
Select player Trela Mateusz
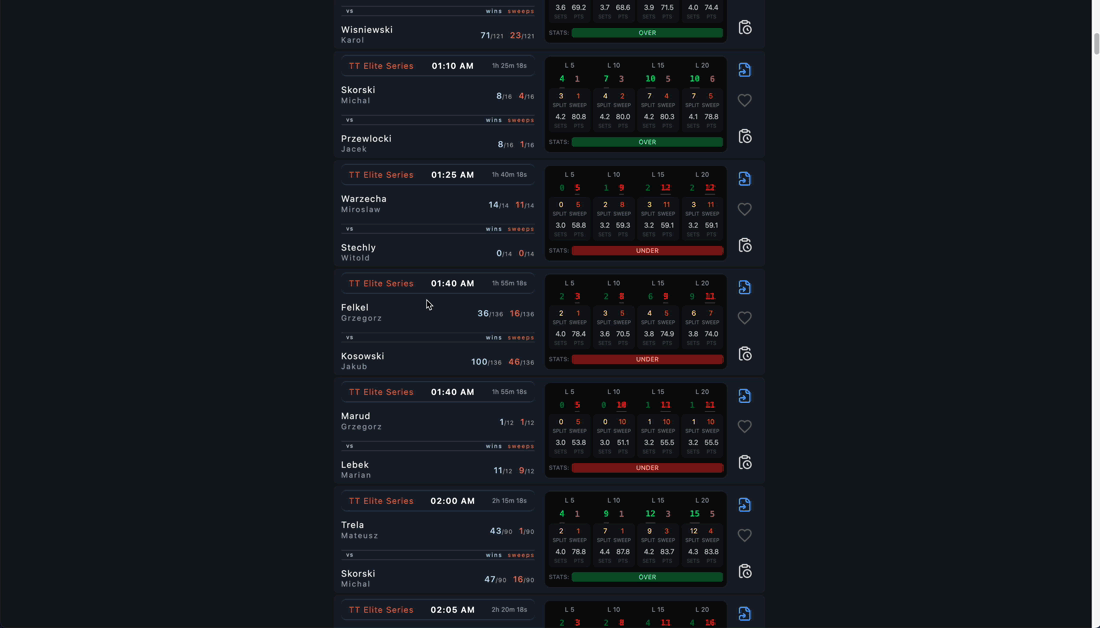click(359, 530)
